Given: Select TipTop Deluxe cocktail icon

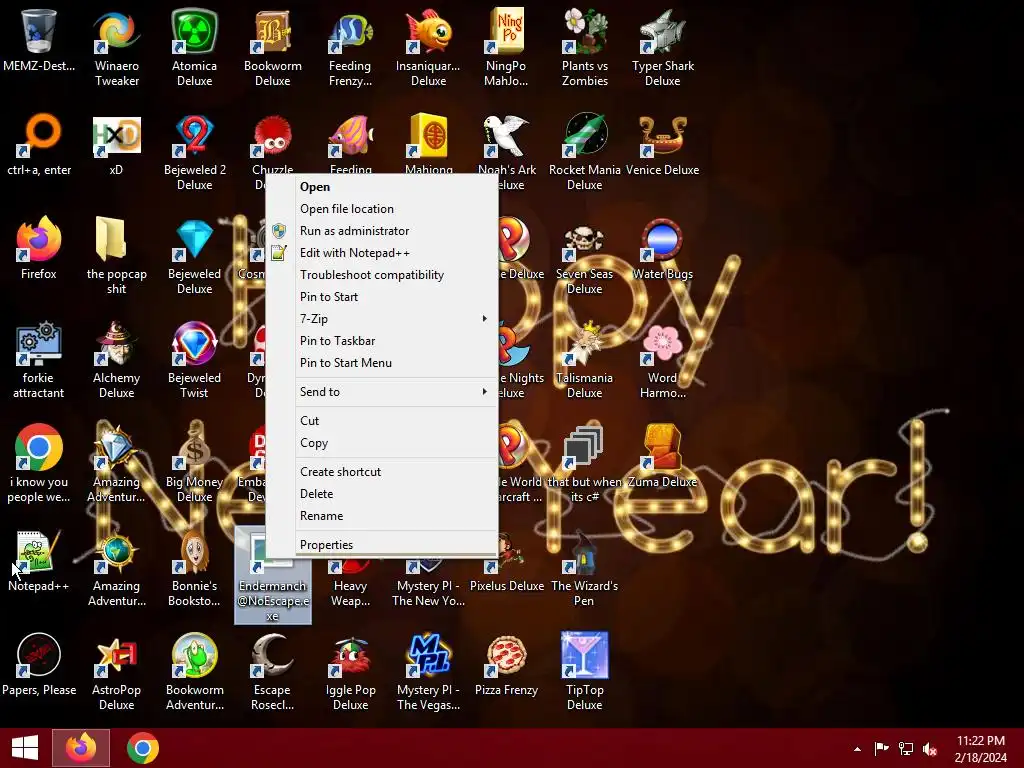Looking at the screenshot, I should (x=584, y=655).
